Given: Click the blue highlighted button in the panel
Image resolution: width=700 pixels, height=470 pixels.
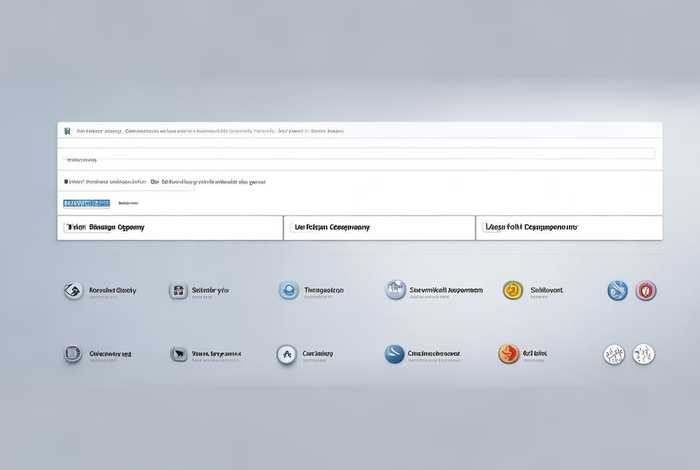Looking at the screenshot, I should tap(86, 203).
